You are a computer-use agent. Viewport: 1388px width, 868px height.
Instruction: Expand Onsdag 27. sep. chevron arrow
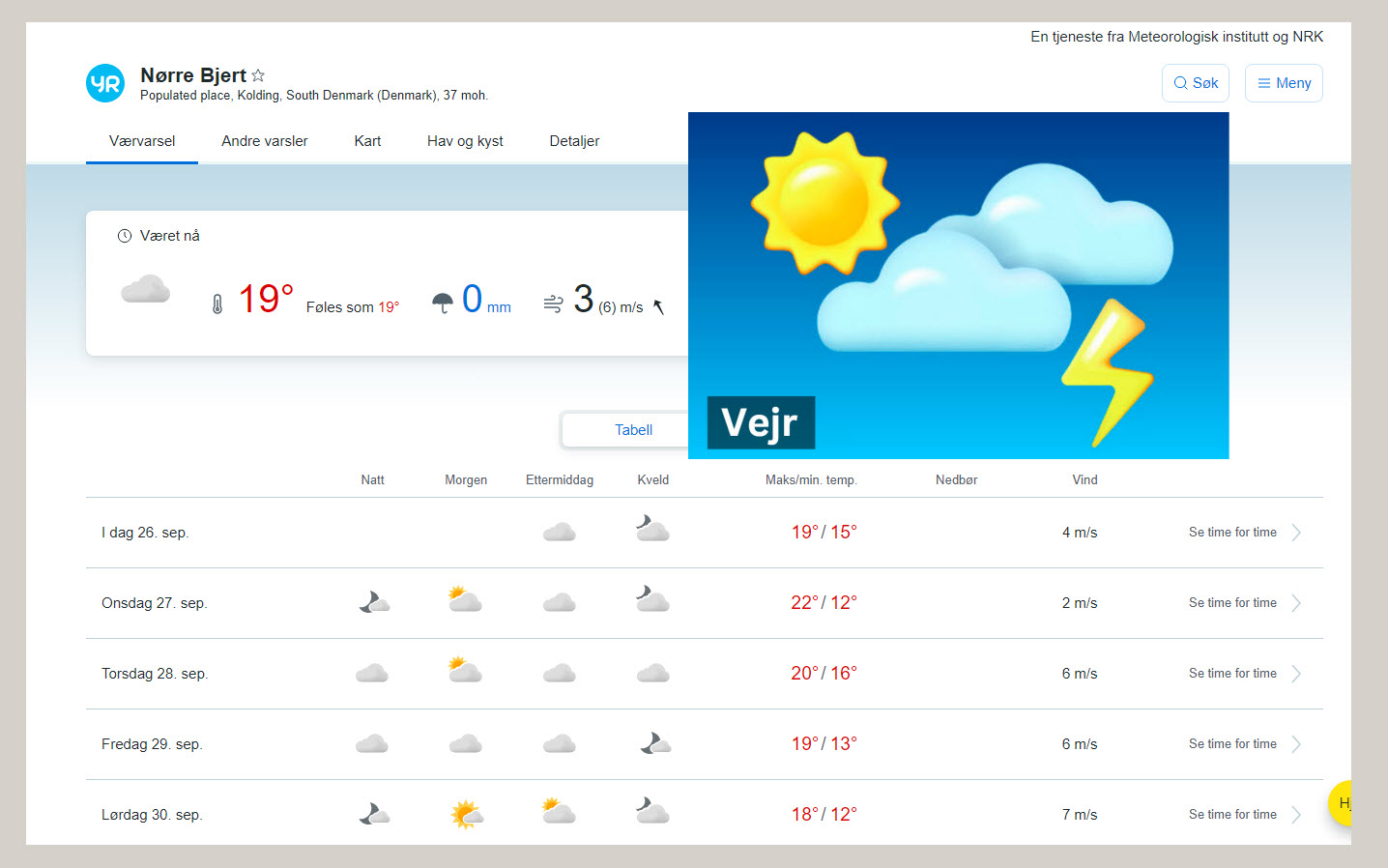(1296, 603)
